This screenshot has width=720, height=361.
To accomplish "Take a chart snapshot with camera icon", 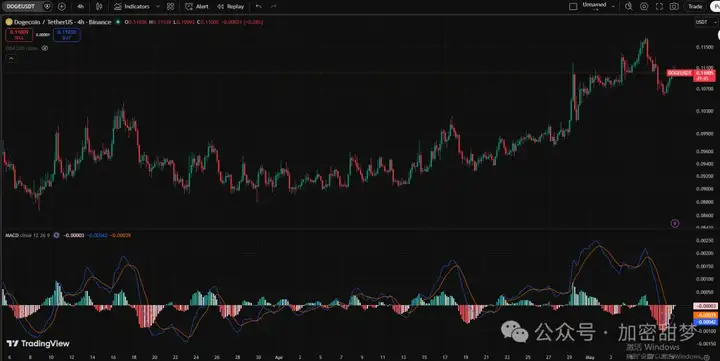I will [x=674, y=6].
